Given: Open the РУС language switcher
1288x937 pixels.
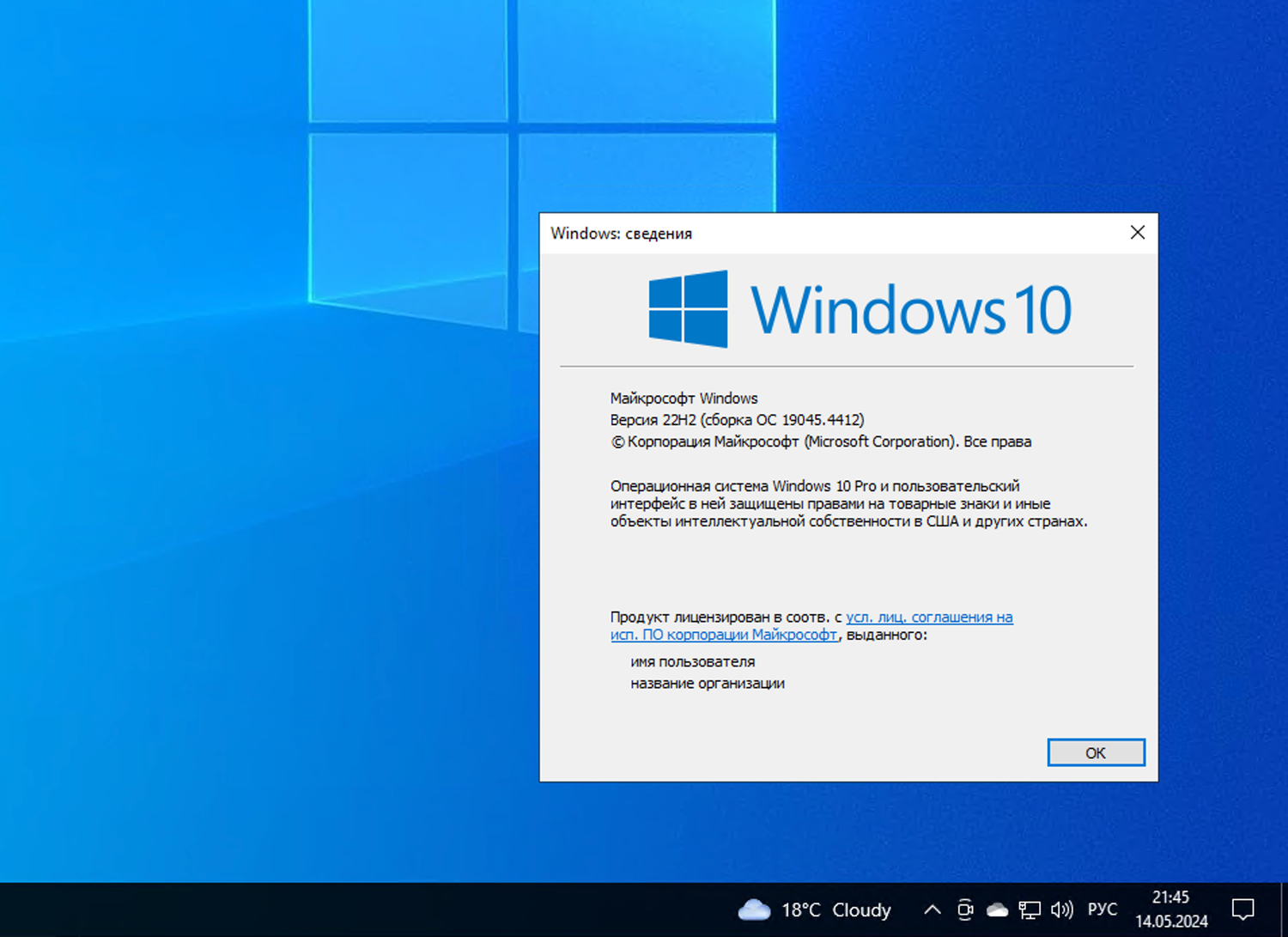Looking at the screenshot, I should coord(1102,910).
